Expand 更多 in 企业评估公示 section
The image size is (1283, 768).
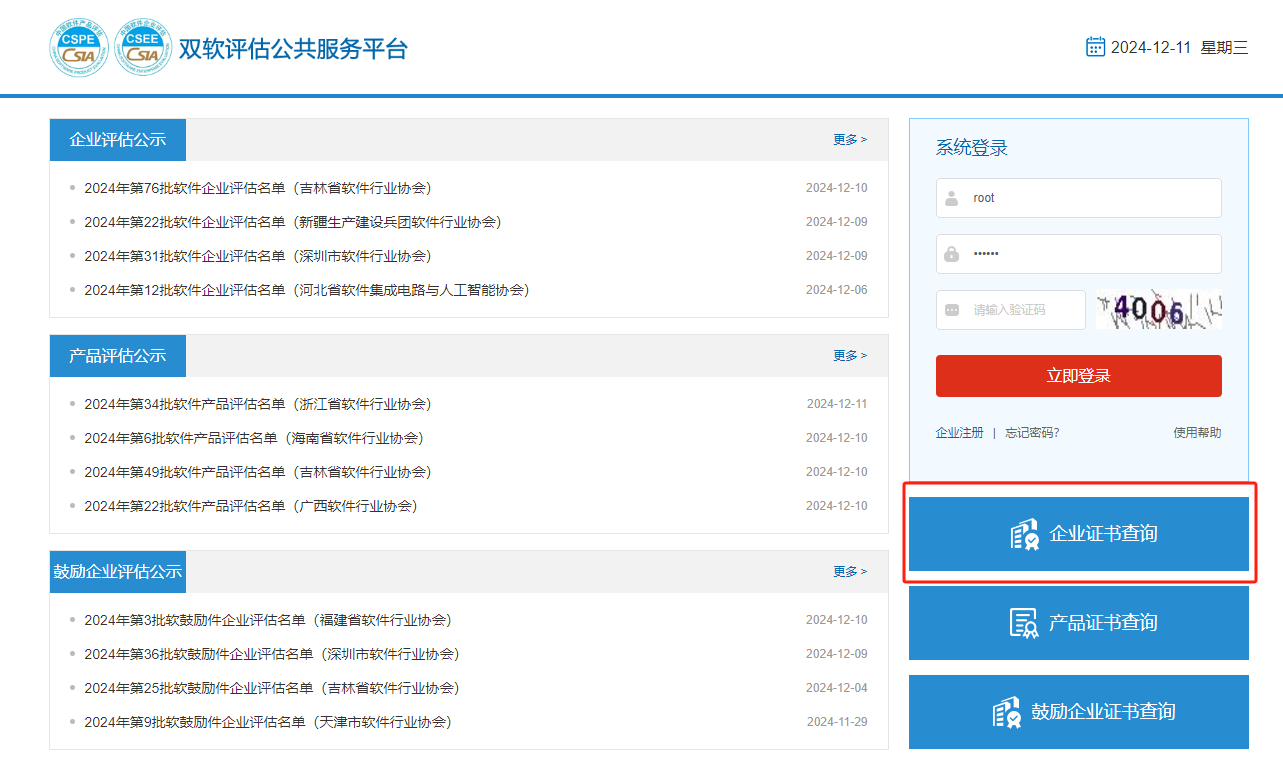[x=849, y=140]
